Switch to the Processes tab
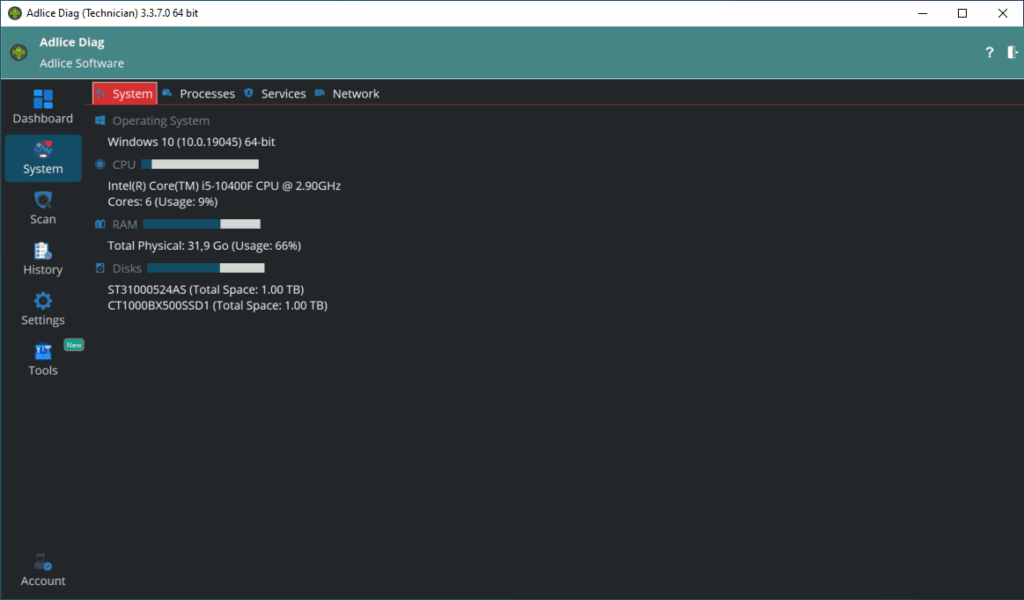This screenshot has width=1024, height=600. click(x=206, y=94)
